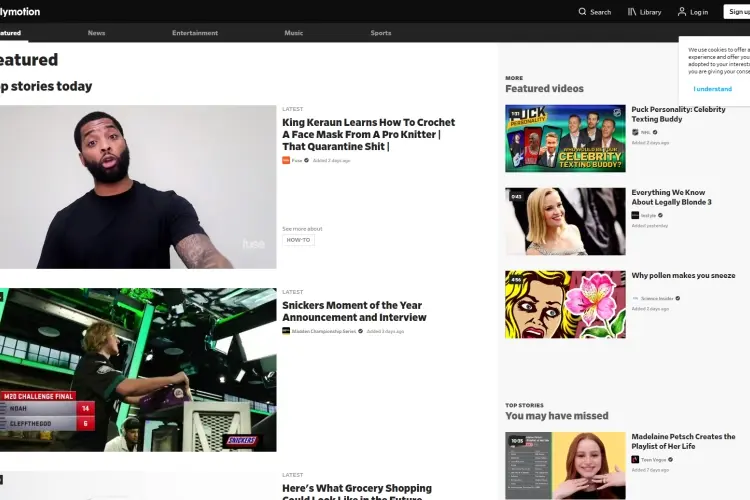Click the Science Insider channel name

tap(657, 299)
